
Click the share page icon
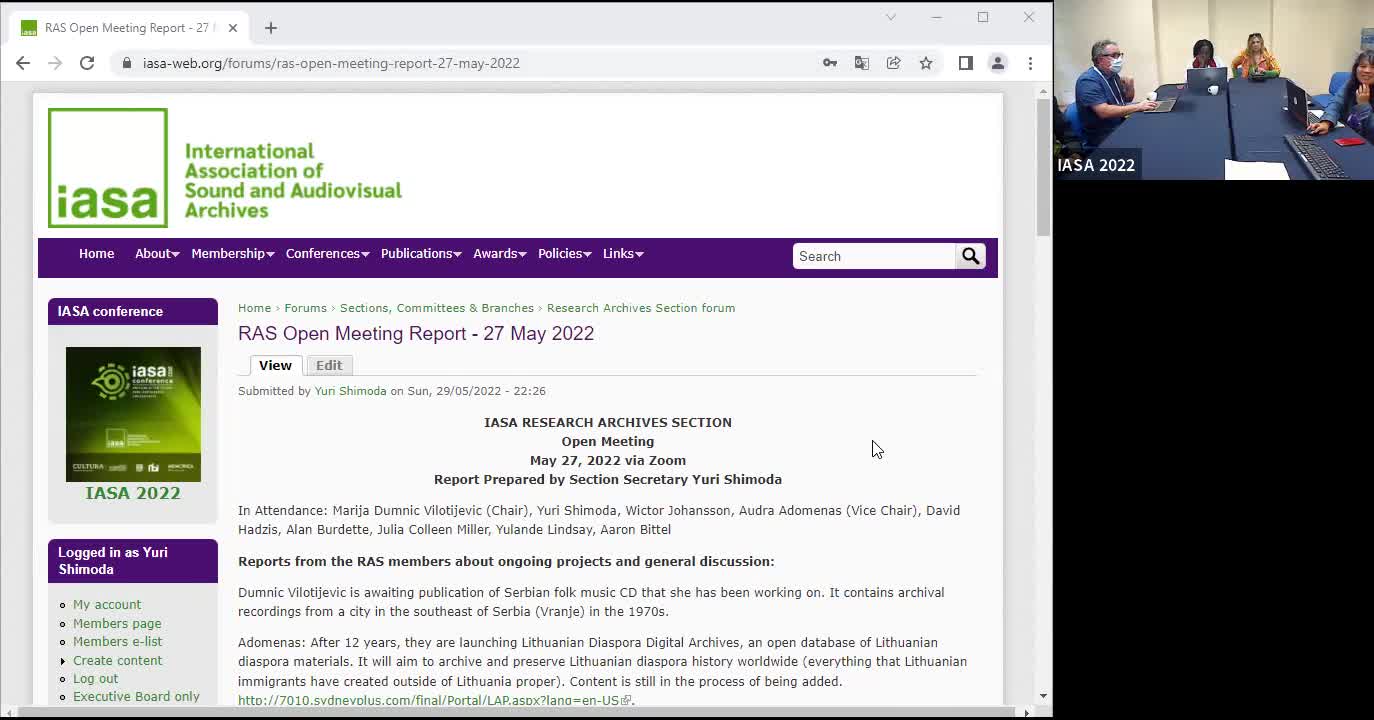coord(894,63)
